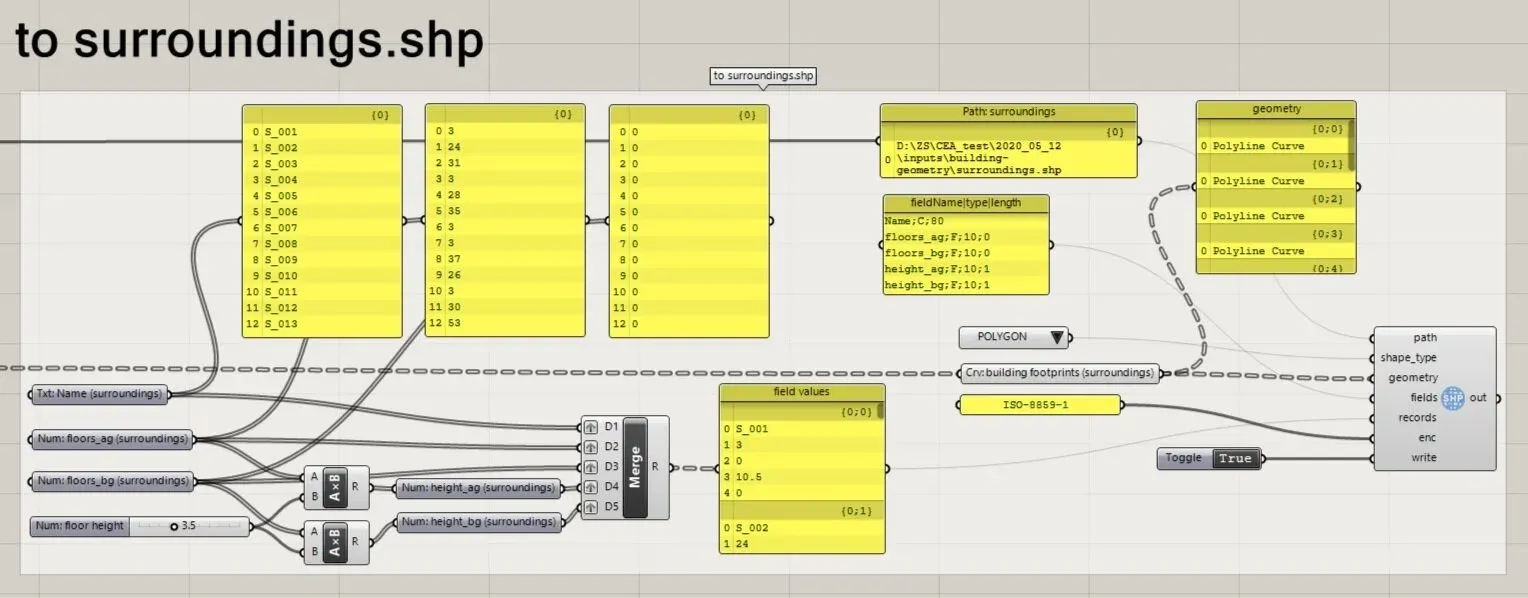Viewport: 1528px width, 598px height.
Task: Select the Num: floors_ag (surroundings) parameter
Action: (x=111, y=438)
